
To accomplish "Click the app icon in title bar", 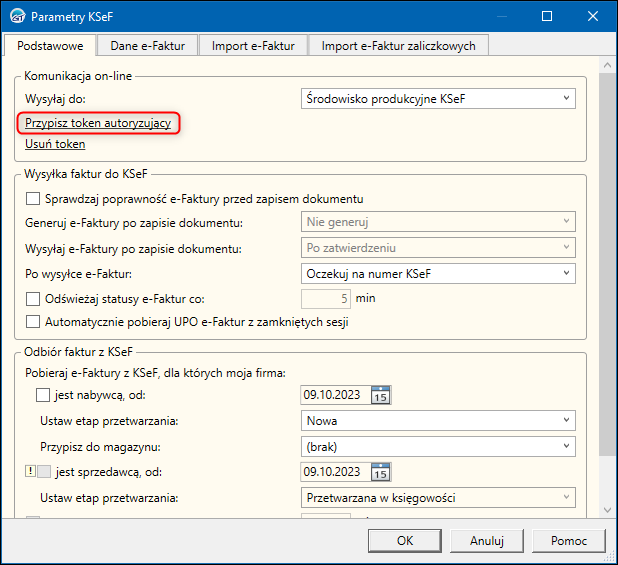I will pos(16,17).
